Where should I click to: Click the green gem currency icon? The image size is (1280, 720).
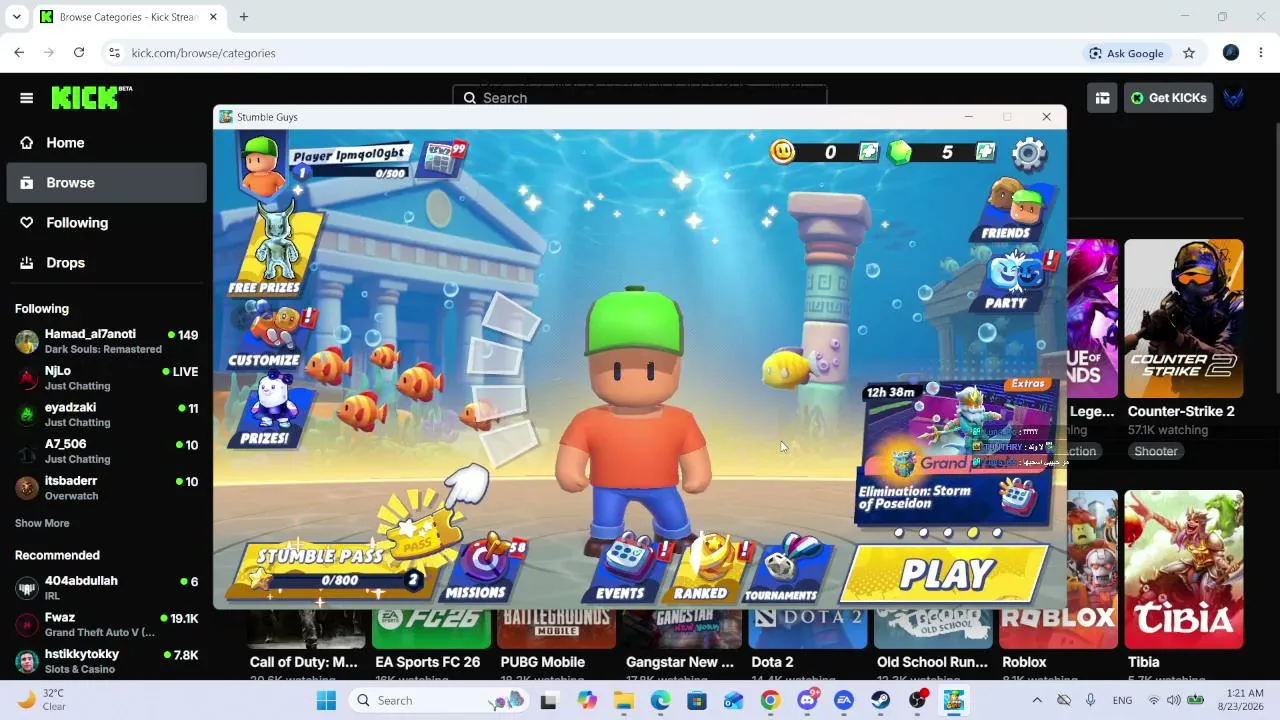pos(900,152)
